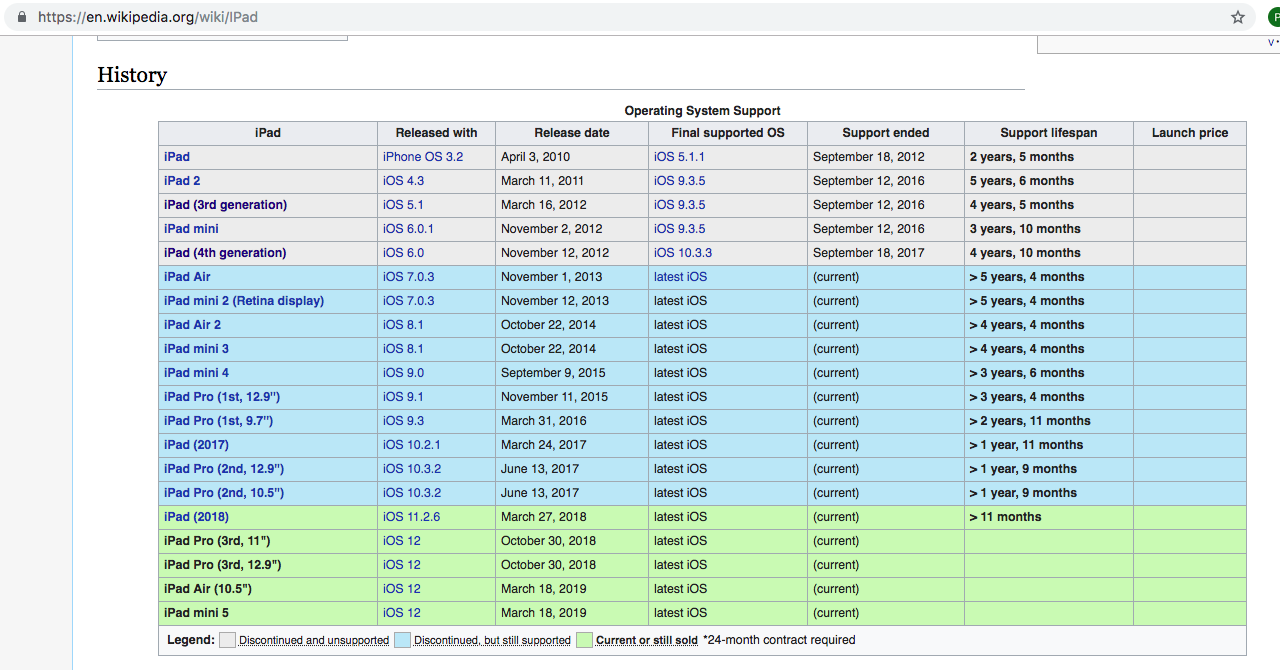Click the Released with column header
The width and height of the screenshot is (1280, 670).
click(x=436, y=133)
